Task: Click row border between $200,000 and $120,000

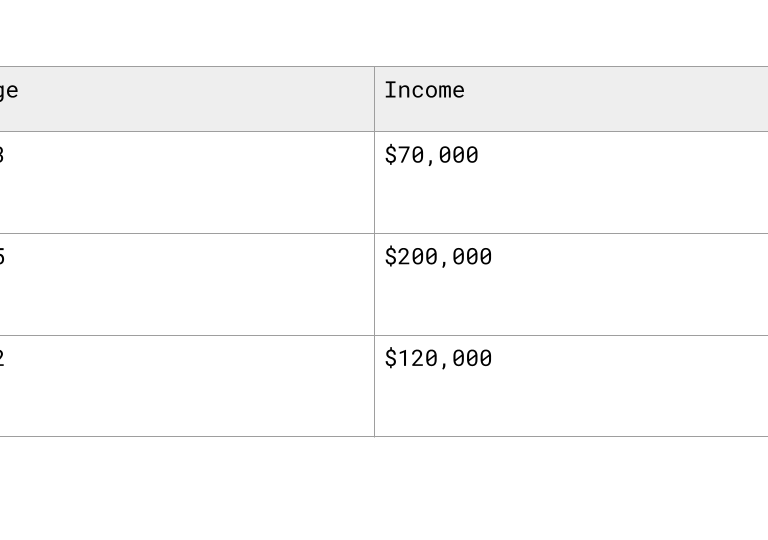Action: click(570, 335)
